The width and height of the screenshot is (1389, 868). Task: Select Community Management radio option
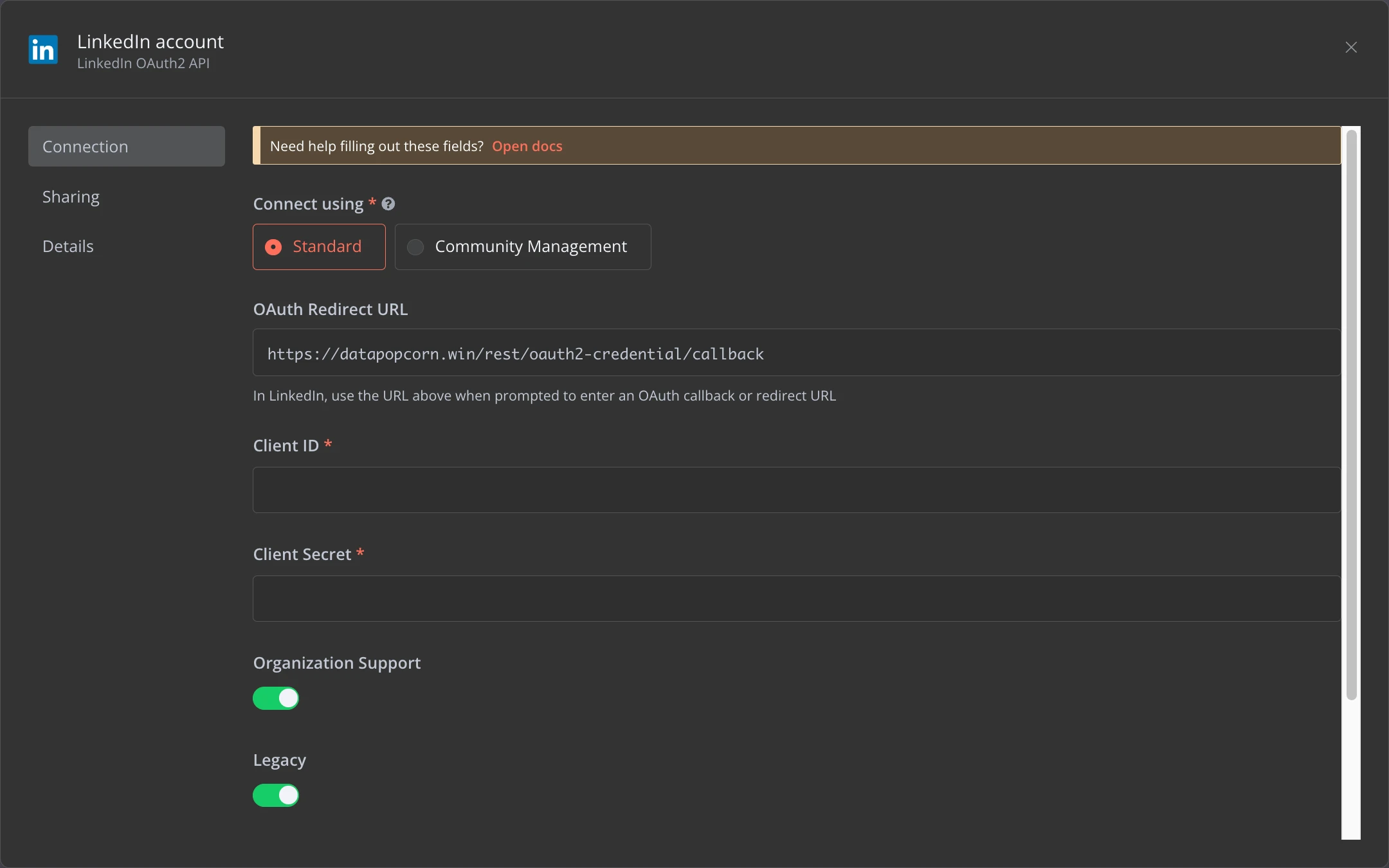(x=523, y=247)
